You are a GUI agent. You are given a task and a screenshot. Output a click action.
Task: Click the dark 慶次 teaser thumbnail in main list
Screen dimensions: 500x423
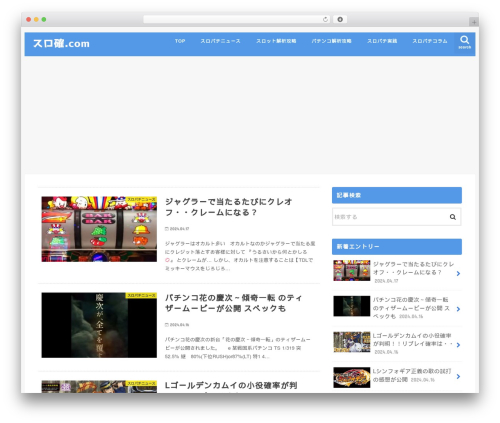[x=99, y=325]
